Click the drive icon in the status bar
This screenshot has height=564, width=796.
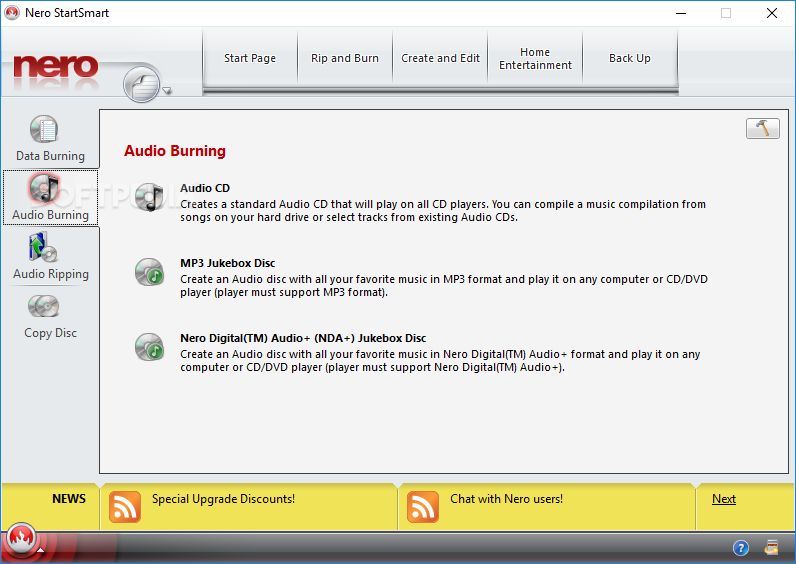pos(771,547)
